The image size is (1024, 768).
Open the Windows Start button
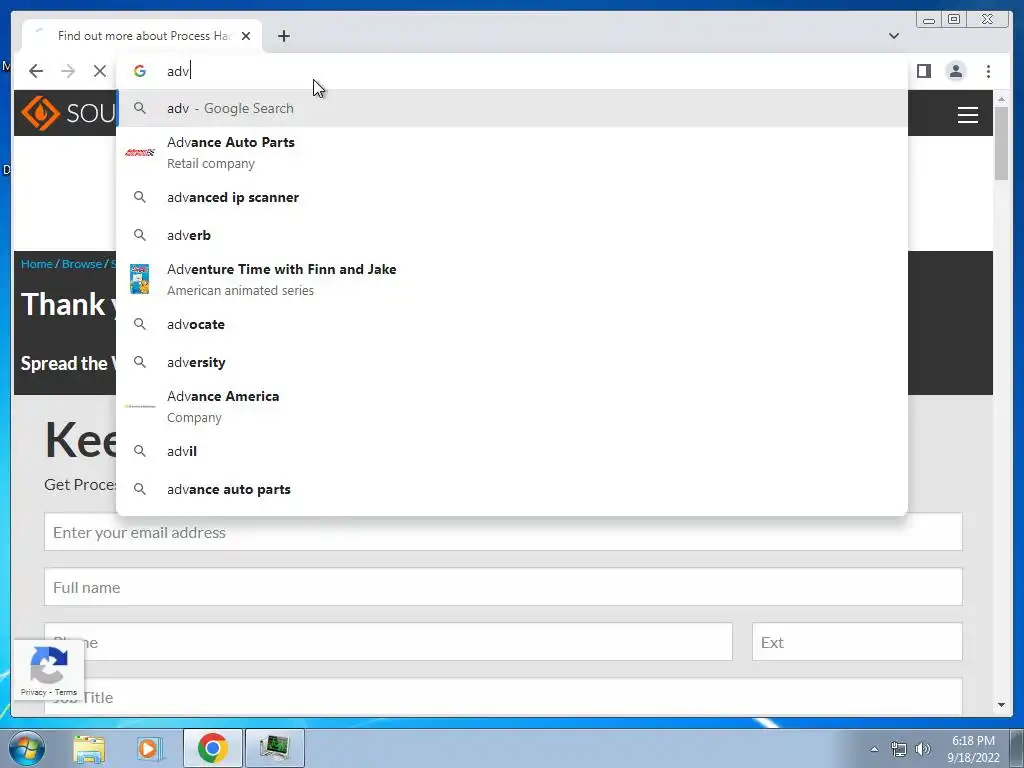[x=25, y=748]
